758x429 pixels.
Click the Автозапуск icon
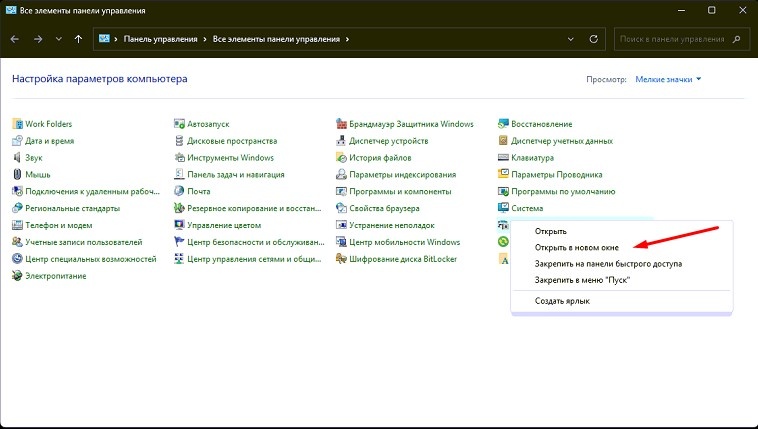(179, 124)
